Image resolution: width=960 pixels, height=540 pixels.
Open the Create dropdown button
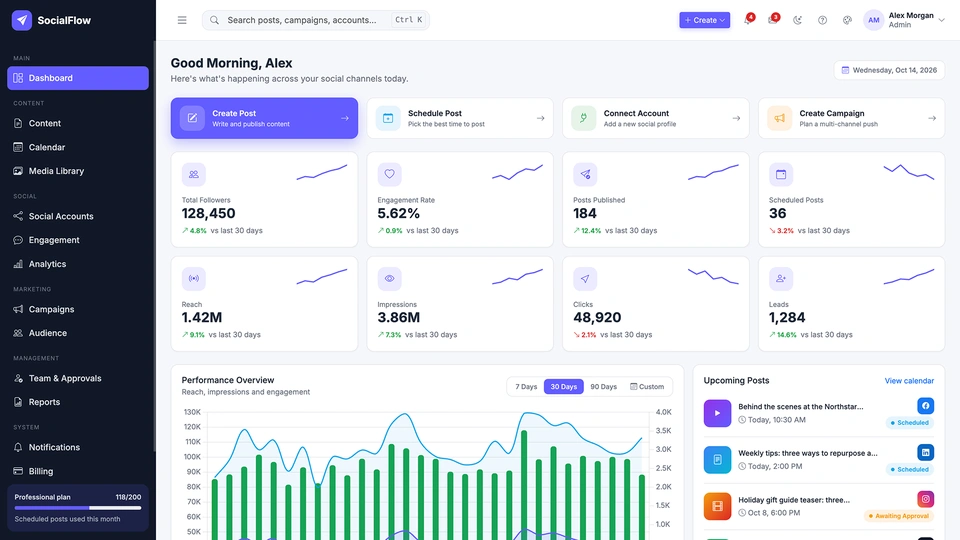click(x=704, y=20)
